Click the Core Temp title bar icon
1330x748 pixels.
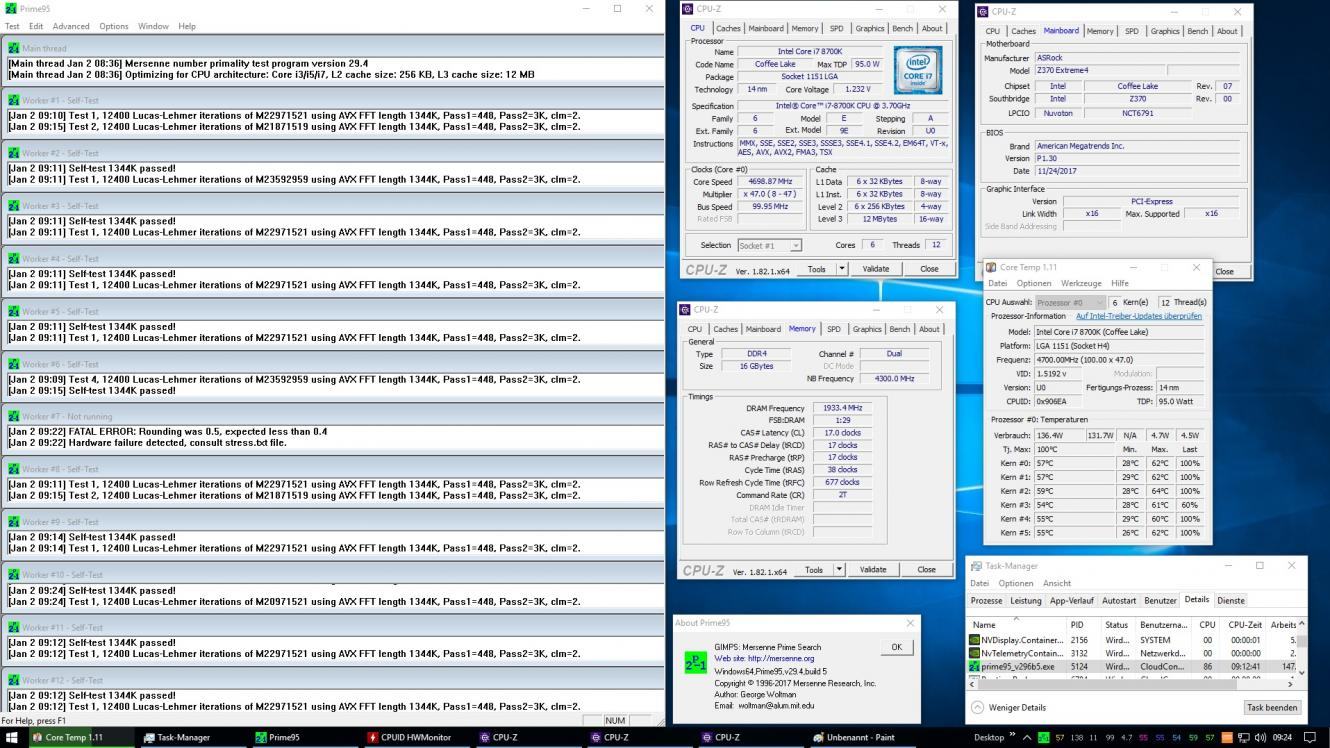pos(991,267)
